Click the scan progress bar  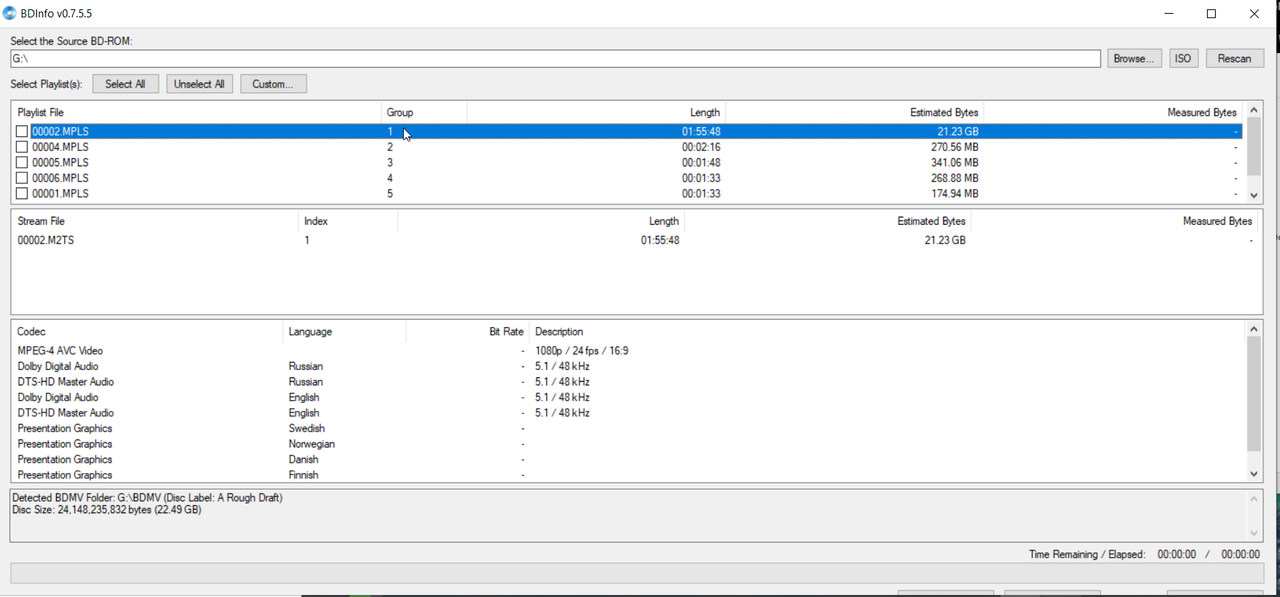click(637, 573)
